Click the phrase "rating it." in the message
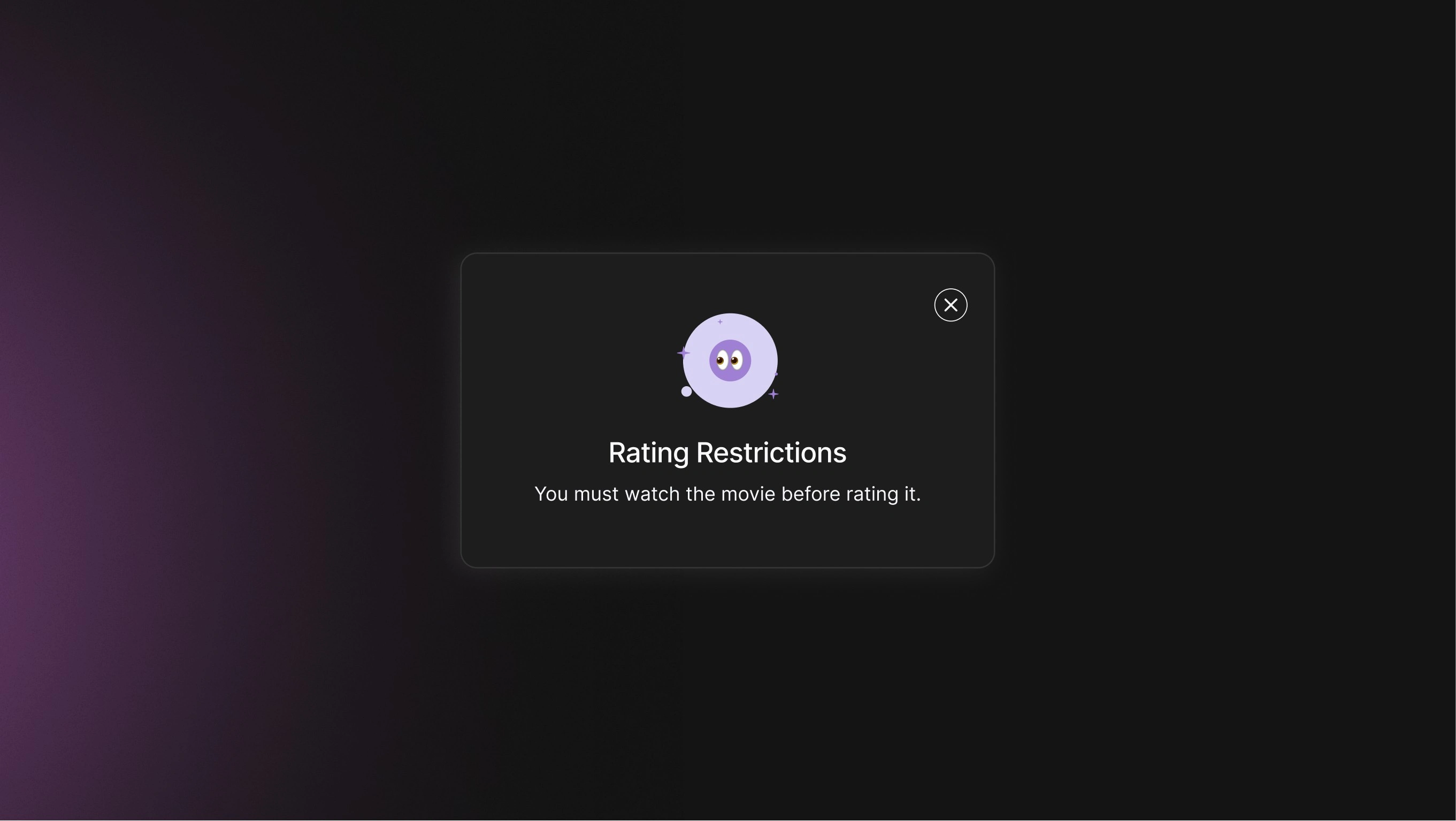 [x=883, y=494]
